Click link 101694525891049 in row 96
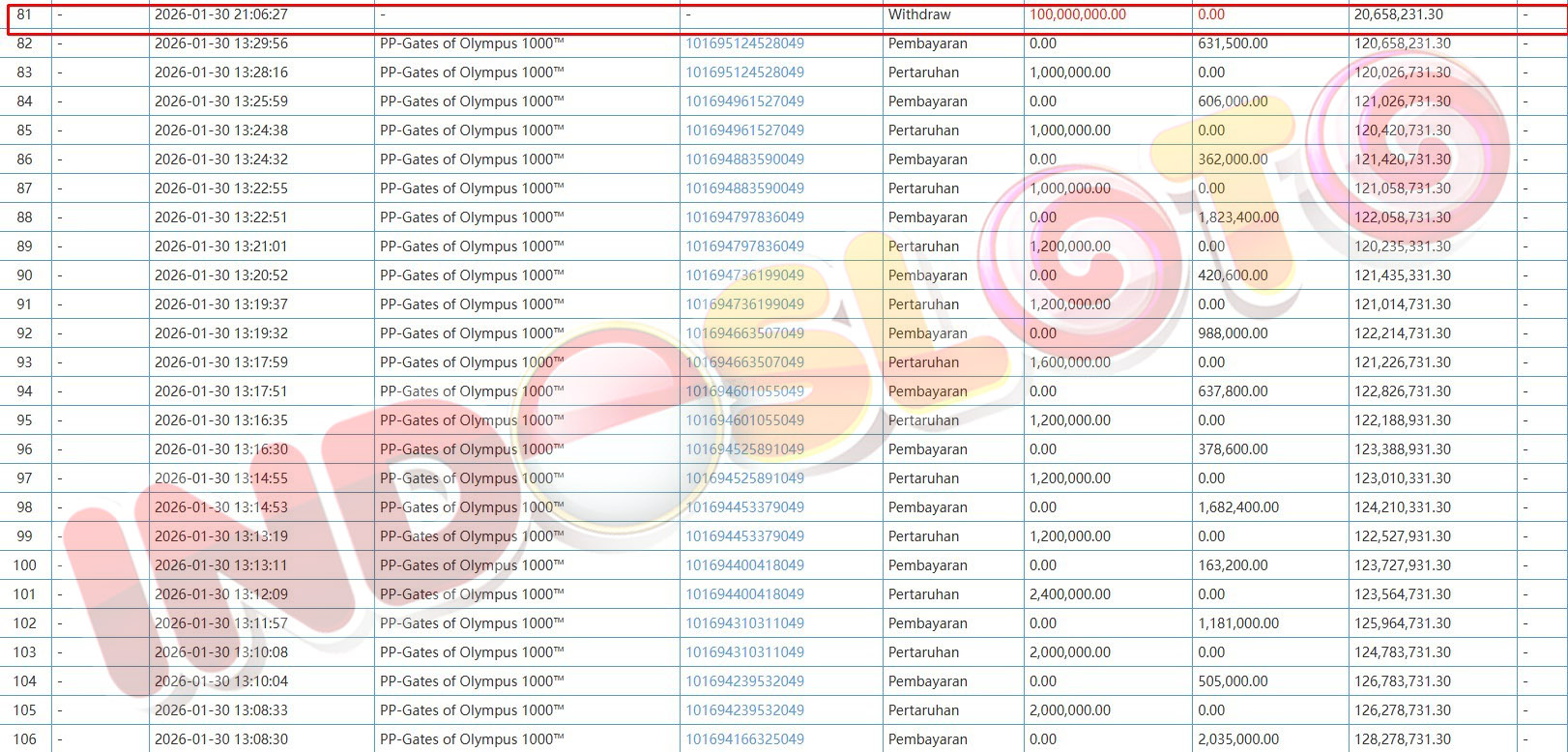 click(744, 449)
